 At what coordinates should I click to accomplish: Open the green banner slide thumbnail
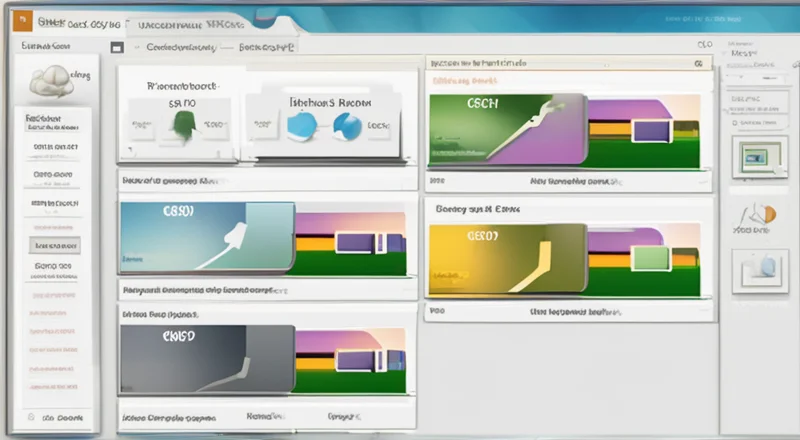[x=507, y=130]
